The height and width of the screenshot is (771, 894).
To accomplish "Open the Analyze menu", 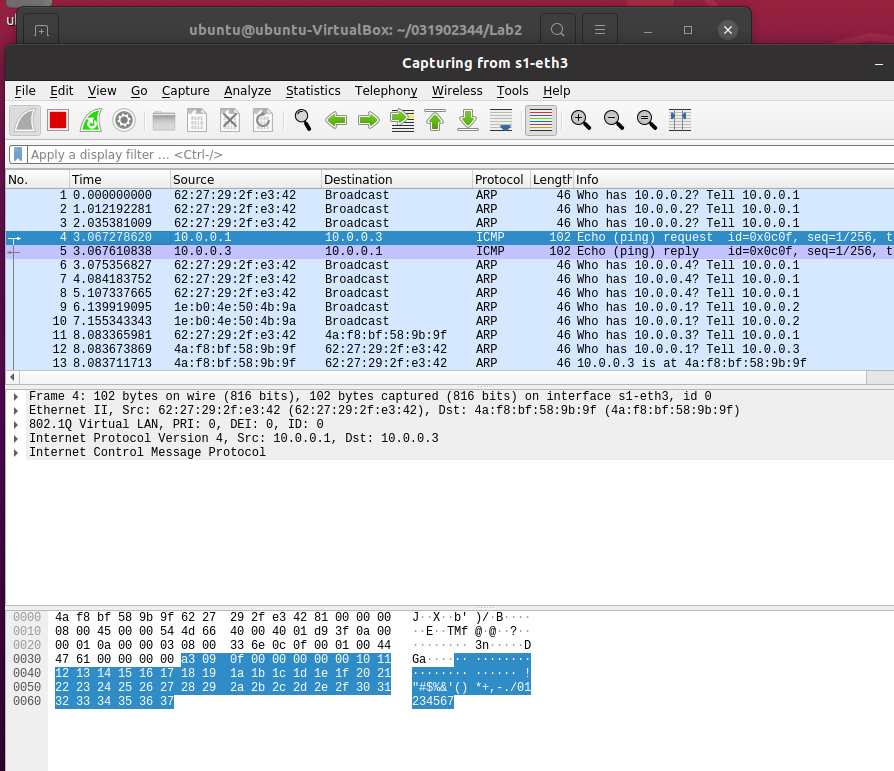I will pos(247,91).
